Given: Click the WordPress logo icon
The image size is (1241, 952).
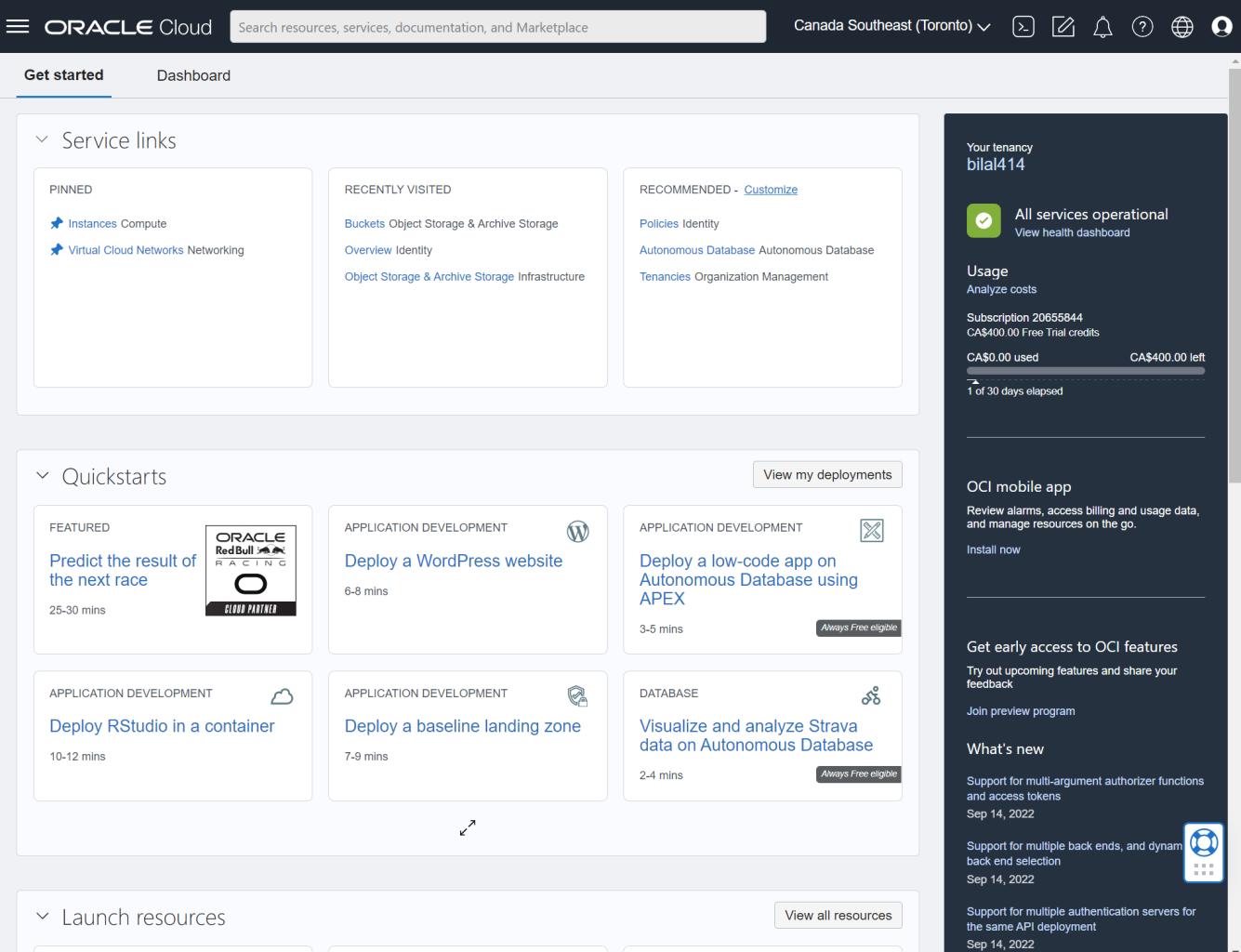Looking at the screenshot, I should click(x=578, y=532).
